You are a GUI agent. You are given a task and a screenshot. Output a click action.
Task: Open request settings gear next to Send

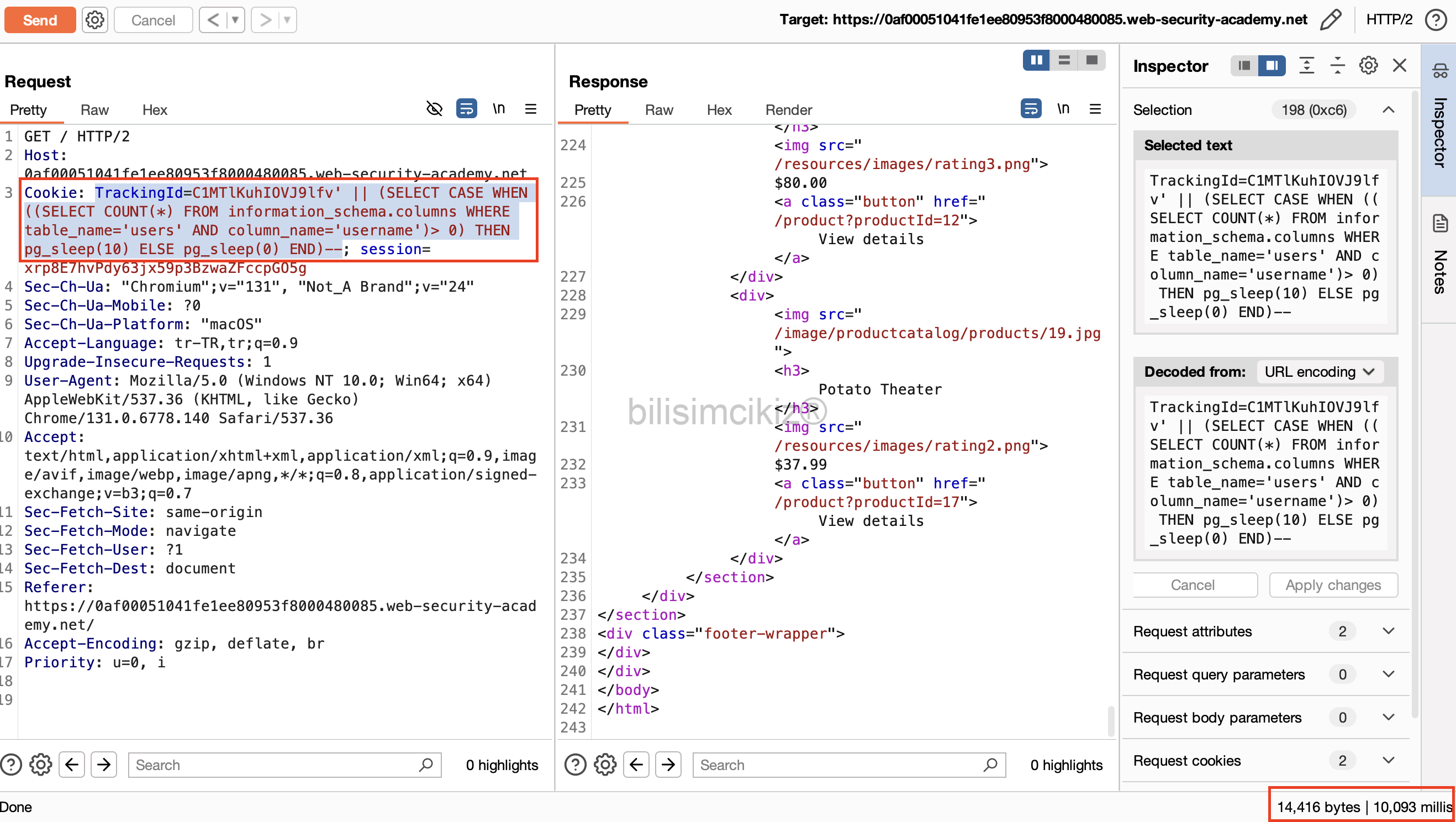[x=94, y=20]
